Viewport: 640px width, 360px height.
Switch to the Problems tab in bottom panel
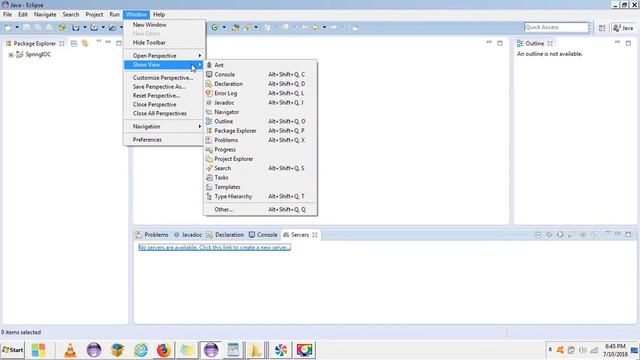click(152, 235)
